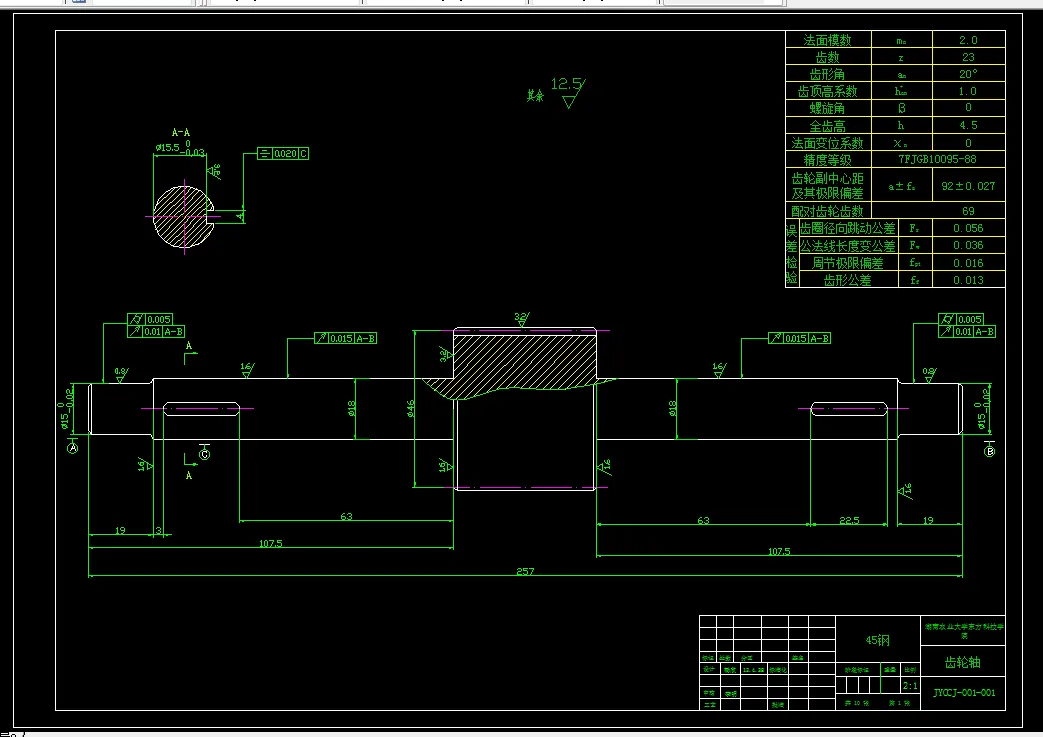The image size is (1043, 737).
Task: Select the 周节极限偏差 value 0.016
Action: point(968,263)
